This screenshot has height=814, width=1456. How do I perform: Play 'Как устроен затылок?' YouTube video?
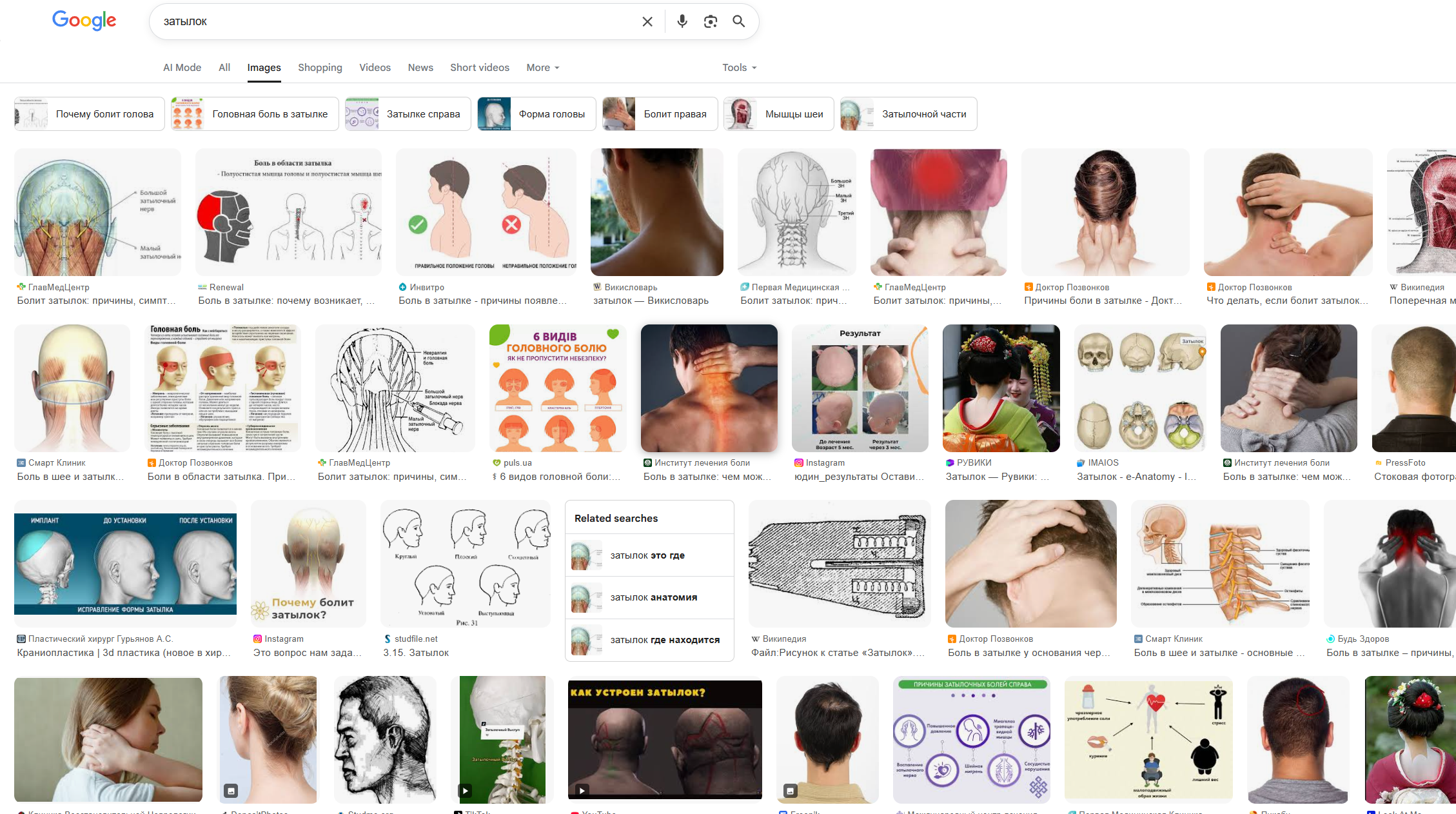tap(665, 740)
